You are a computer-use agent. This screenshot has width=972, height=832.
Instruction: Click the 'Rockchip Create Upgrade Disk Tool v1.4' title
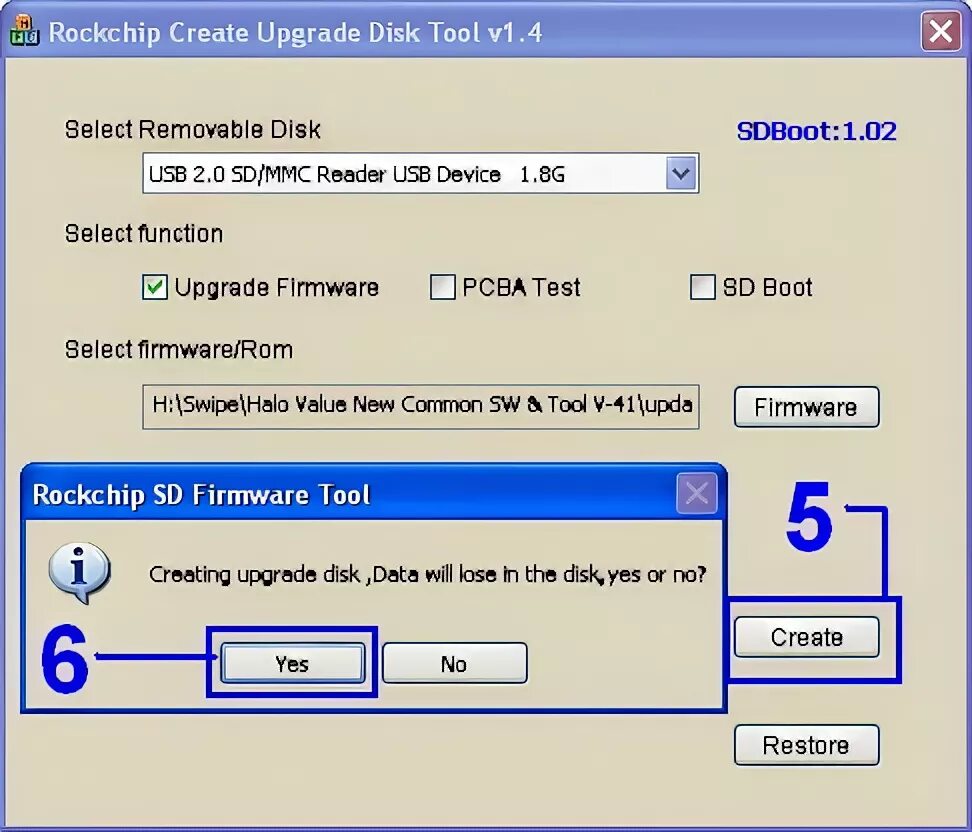pos(295,32)
